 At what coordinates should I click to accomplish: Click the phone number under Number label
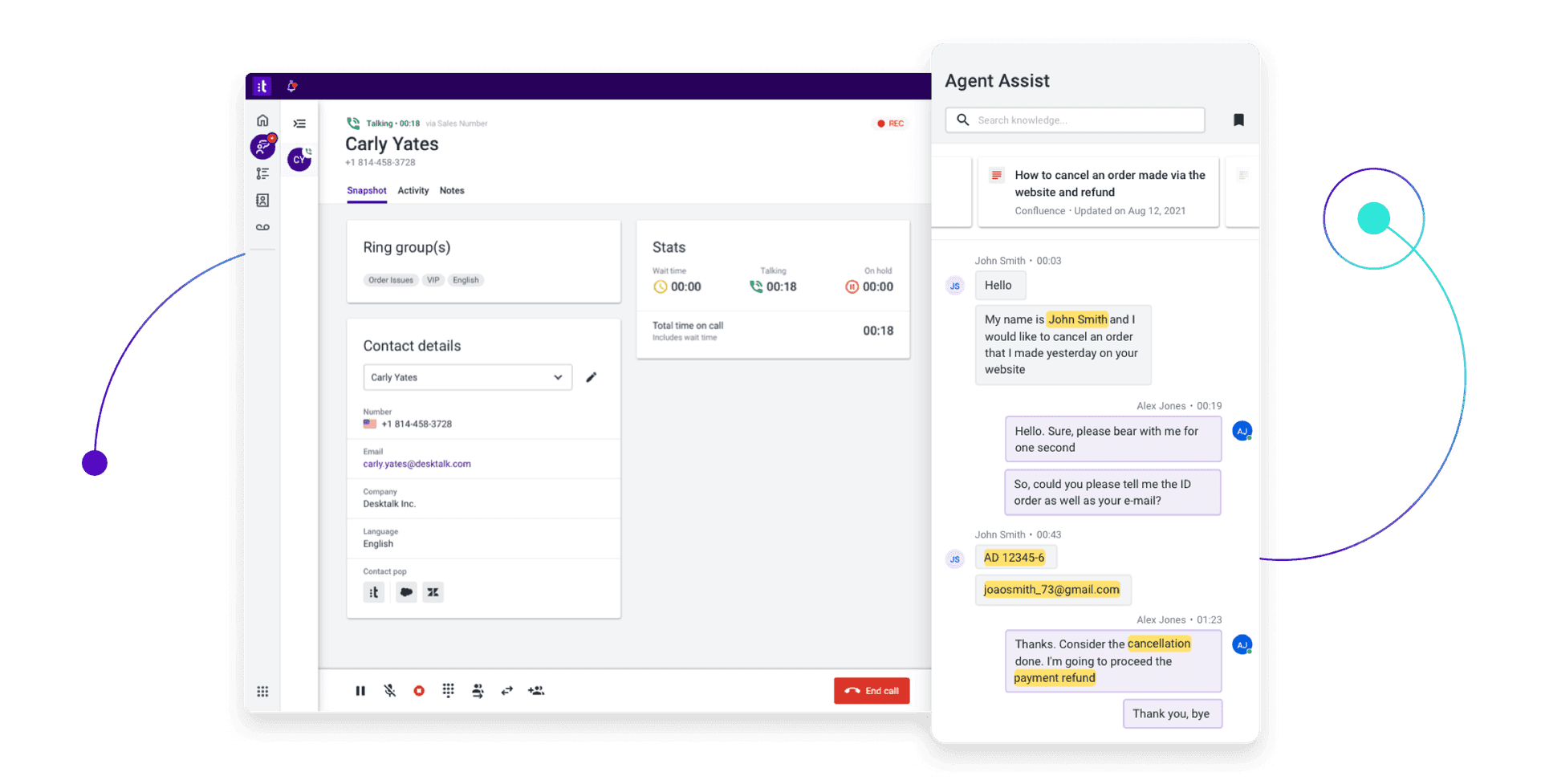point(417,424)
